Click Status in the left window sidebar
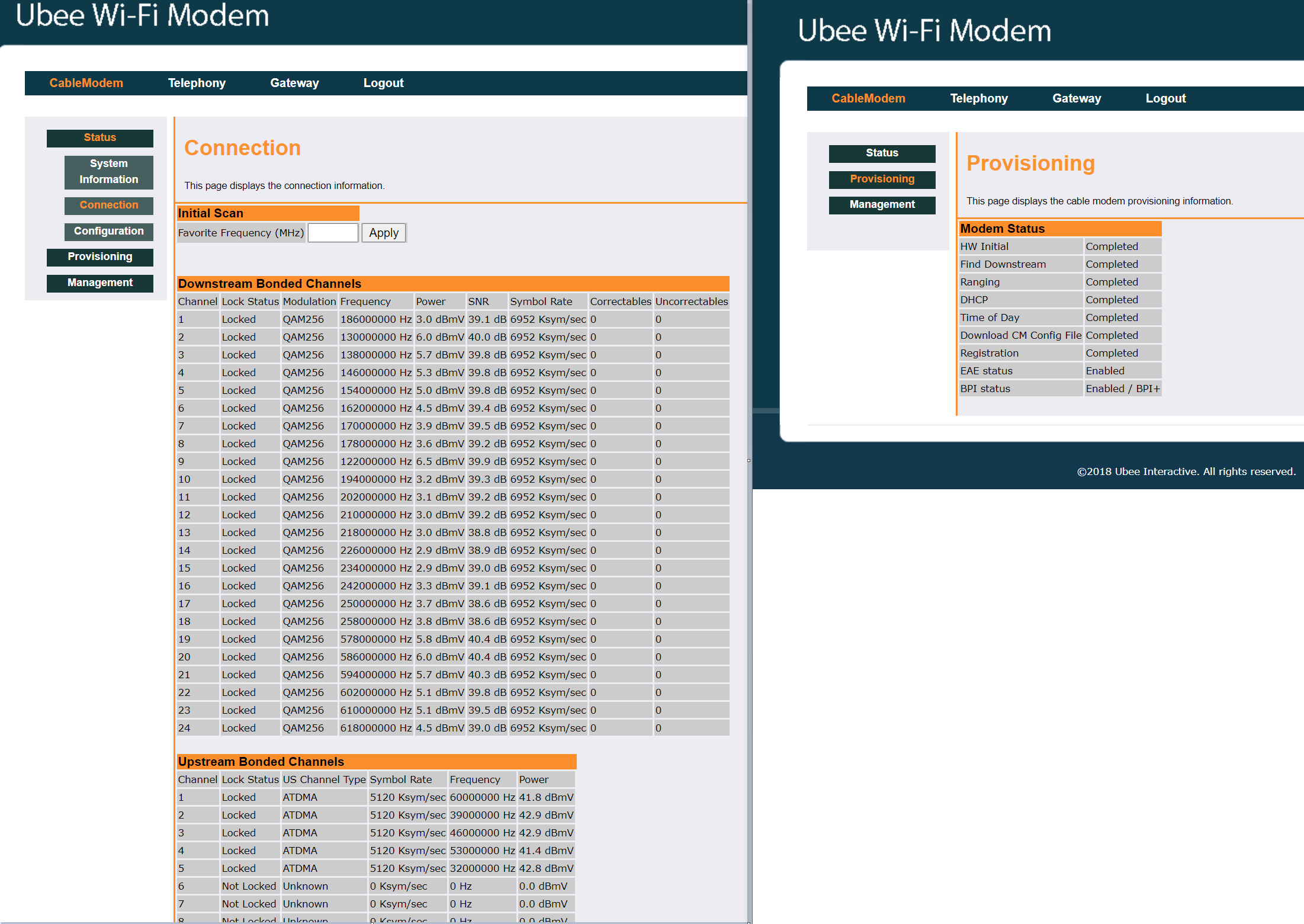 (x=99, y=137)
